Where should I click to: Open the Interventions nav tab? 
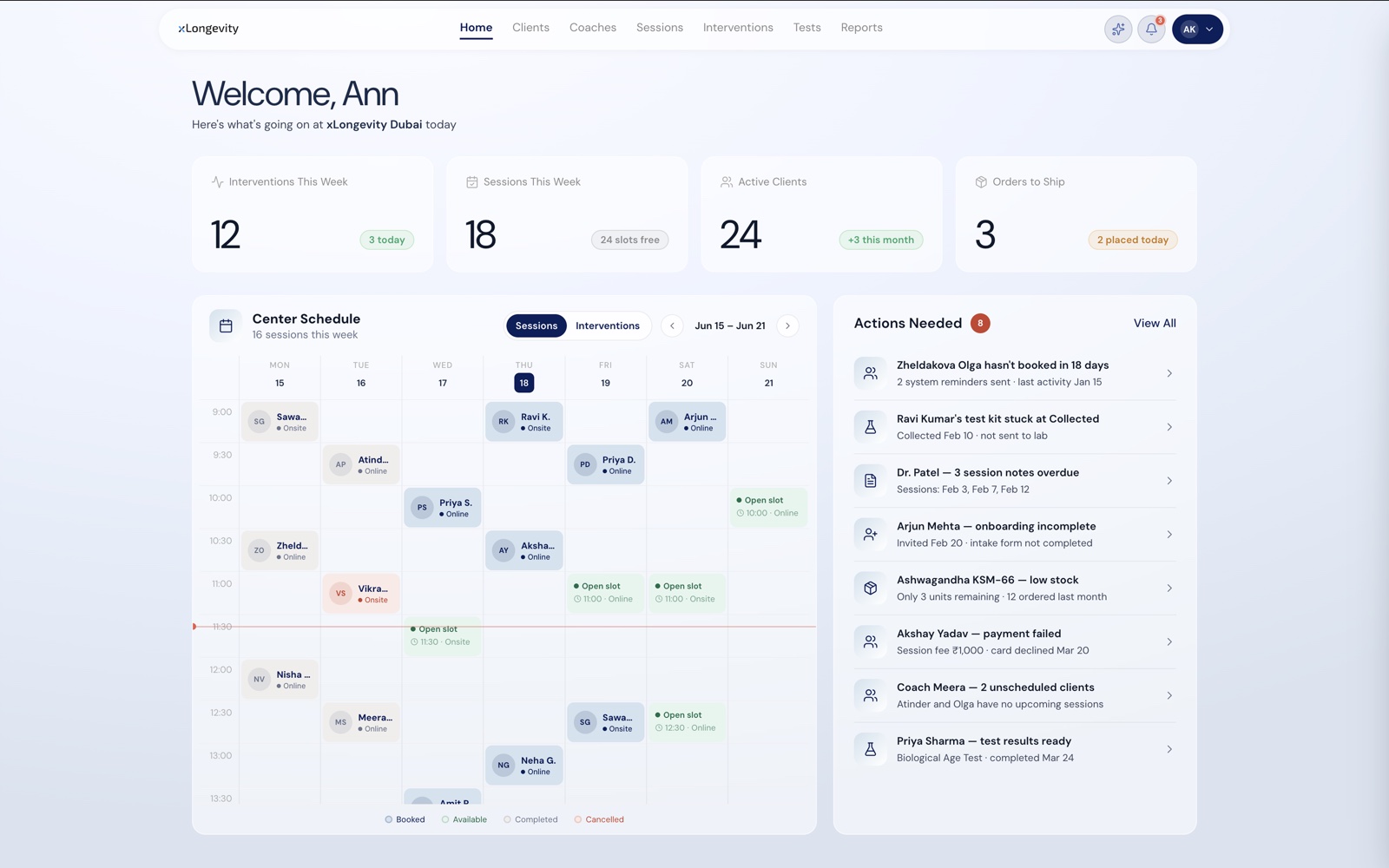click(738, 28)
